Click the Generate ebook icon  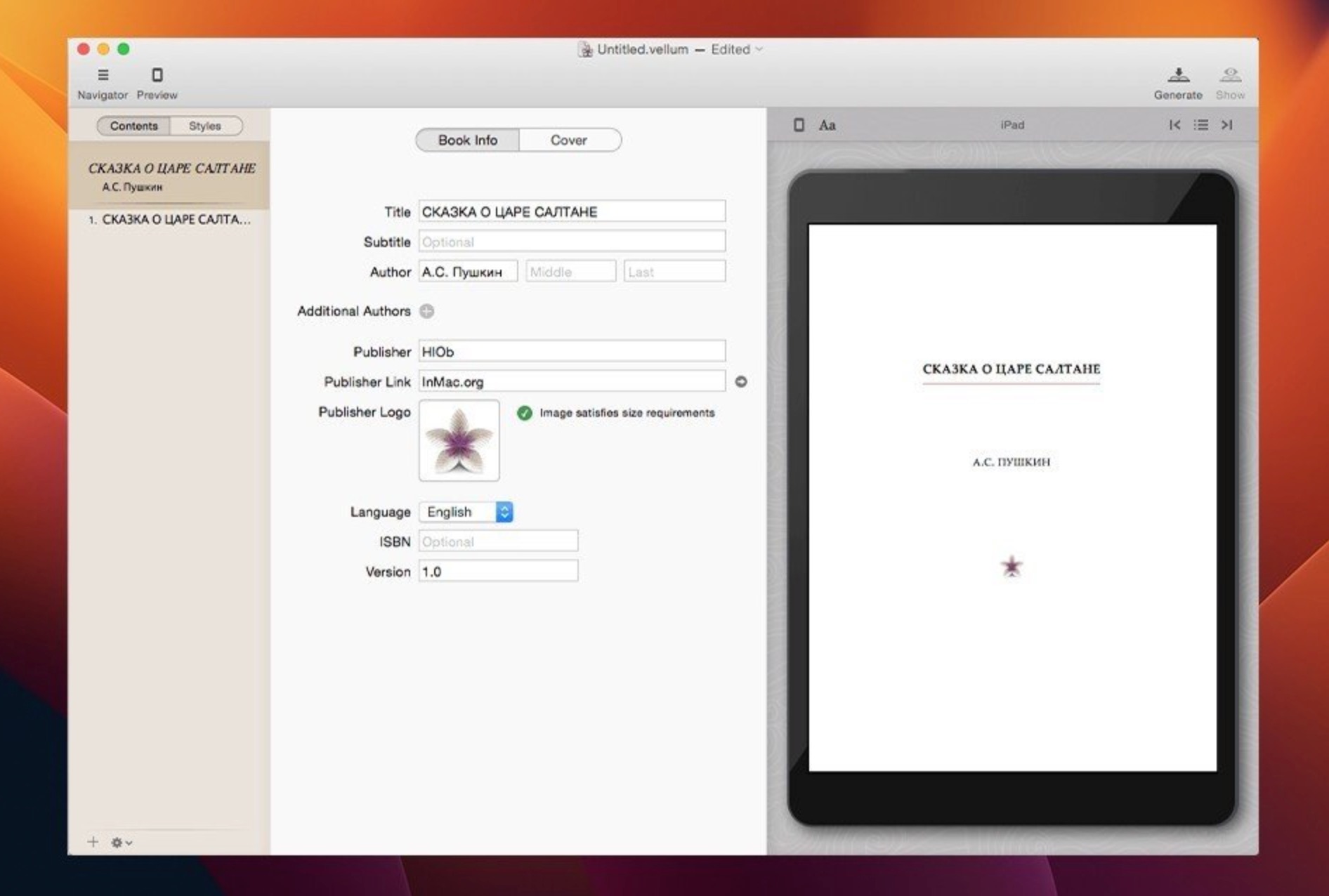click(x=1179, y=79)
